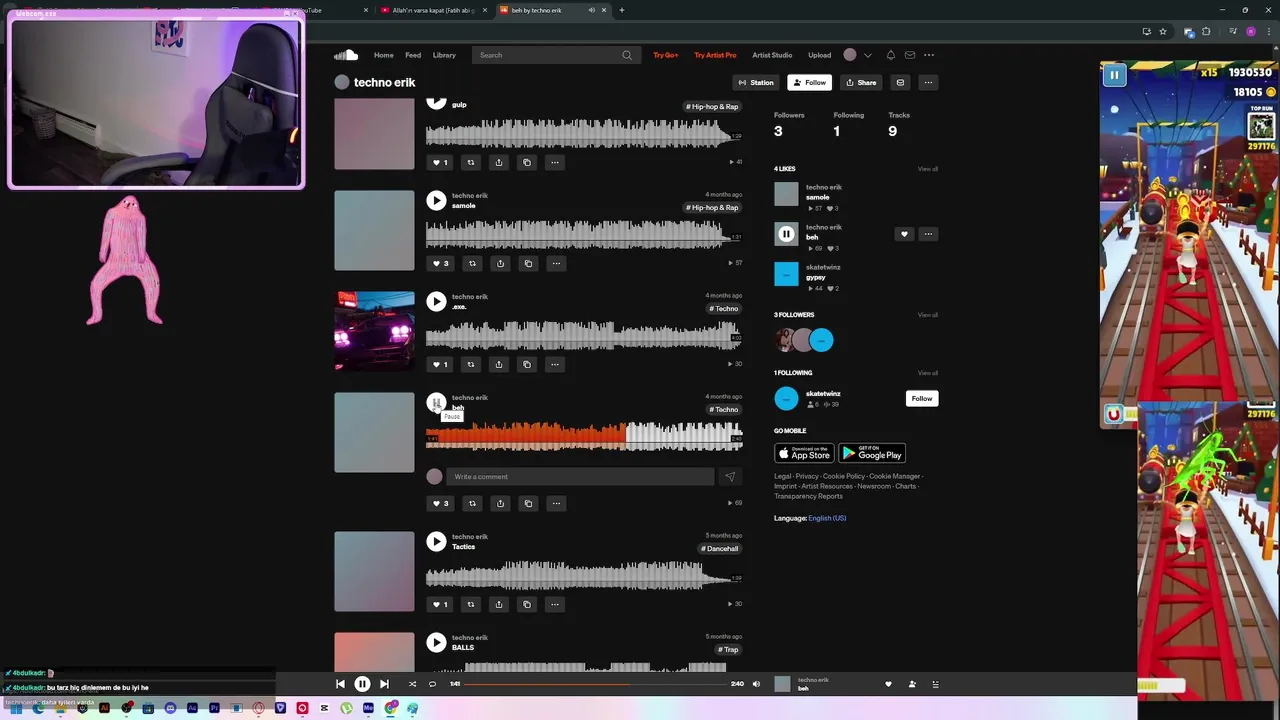
Task: Open more options for samole track
Action: [556, 263]
